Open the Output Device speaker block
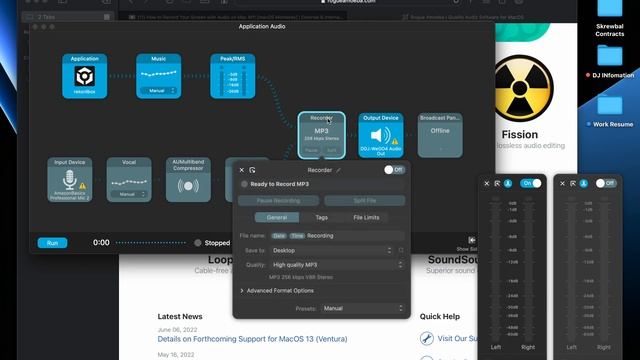 [x=381, y=135]
